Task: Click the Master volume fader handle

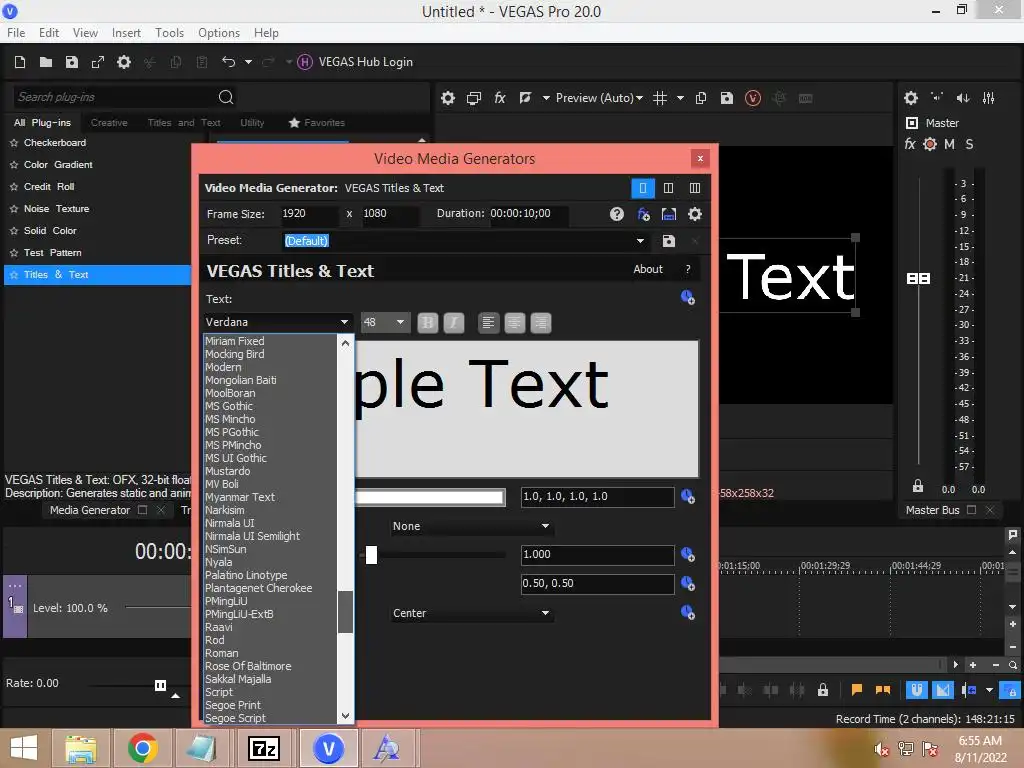Action: 918,279
